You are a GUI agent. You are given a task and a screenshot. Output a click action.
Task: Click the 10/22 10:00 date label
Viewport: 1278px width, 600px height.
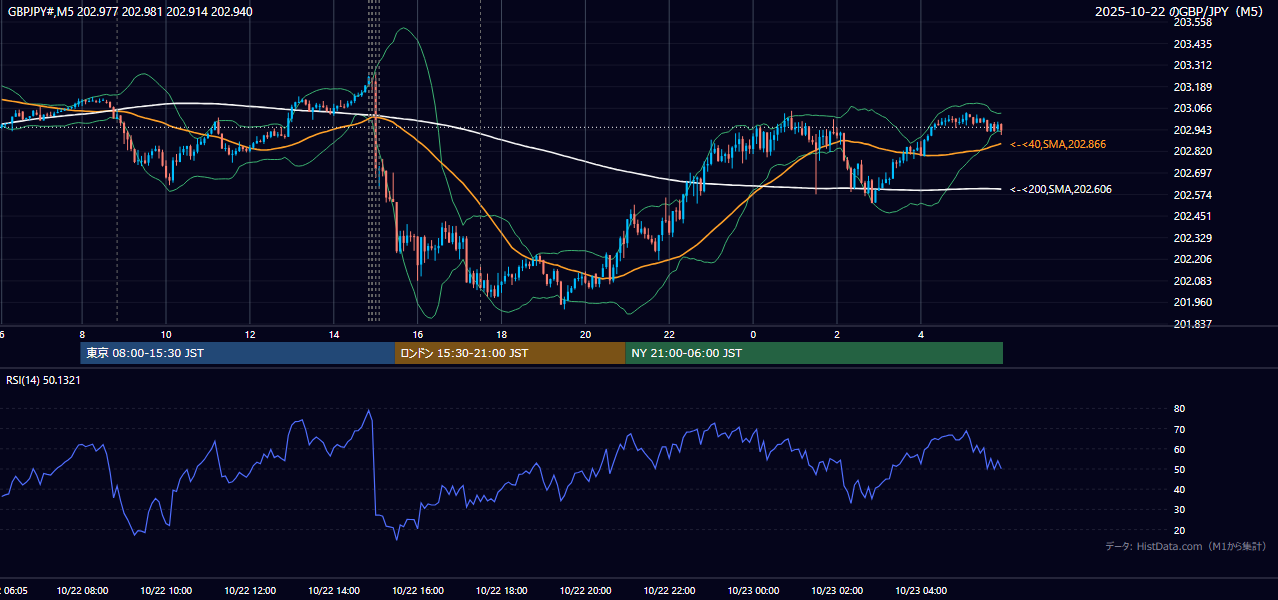coord(166,591)
